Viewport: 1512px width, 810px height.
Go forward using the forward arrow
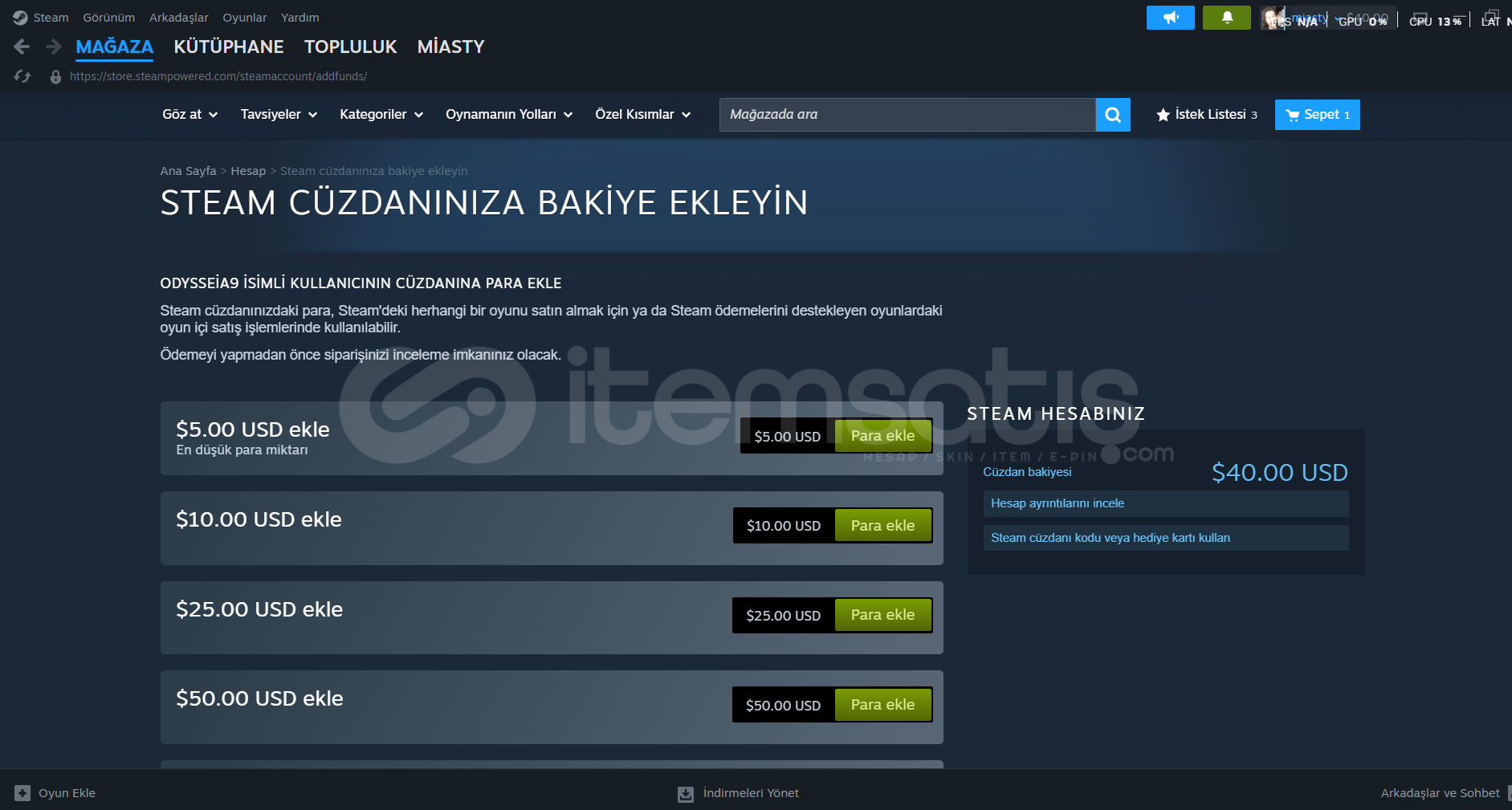point(54,47)
